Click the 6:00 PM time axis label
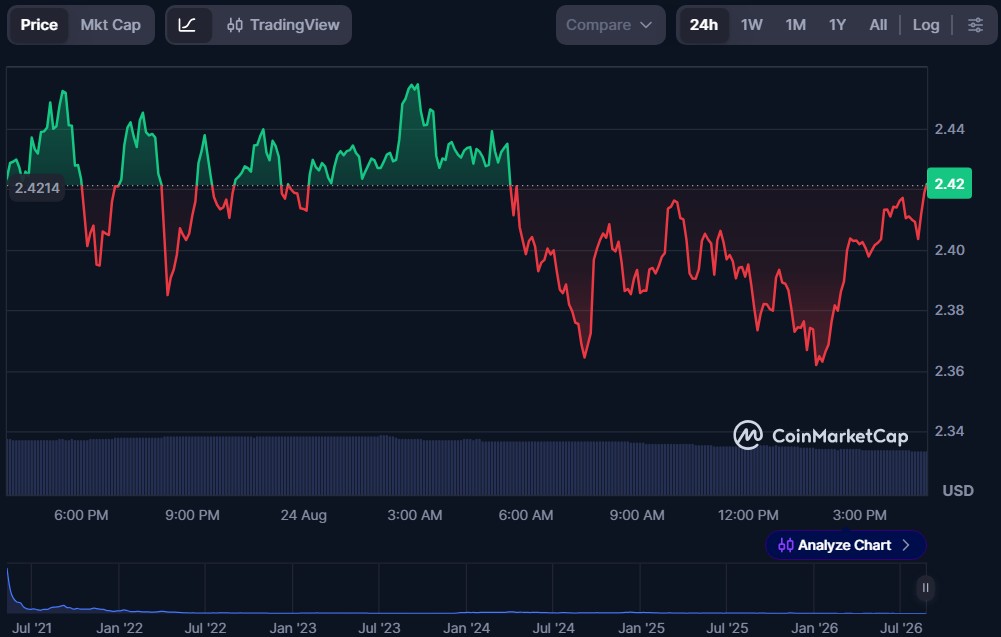Image resolution: width=1001 pixels, height=637 pixels. point(81,515)
